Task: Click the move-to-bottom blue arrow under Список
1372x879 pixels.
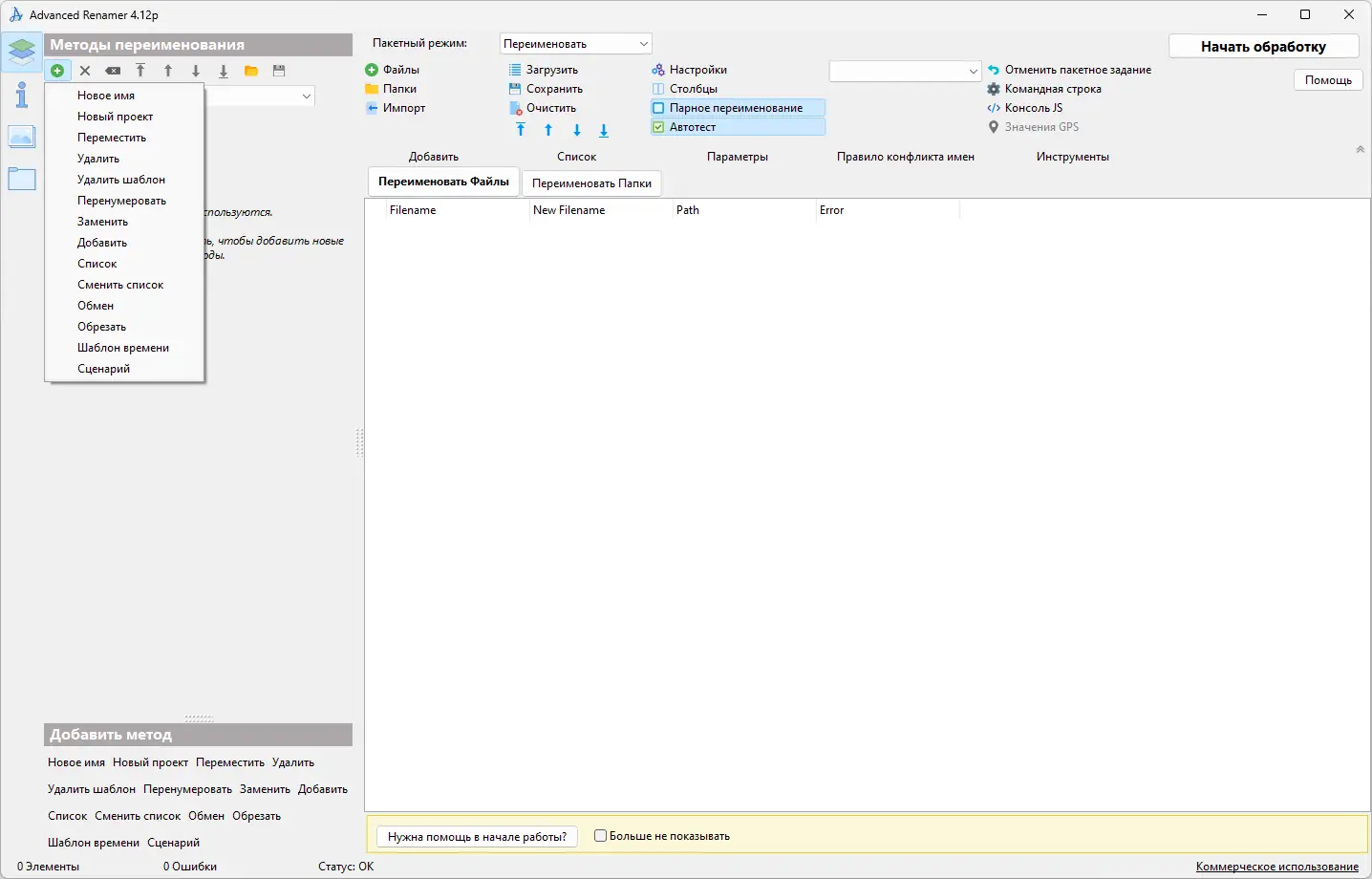Action: (604, 130)
